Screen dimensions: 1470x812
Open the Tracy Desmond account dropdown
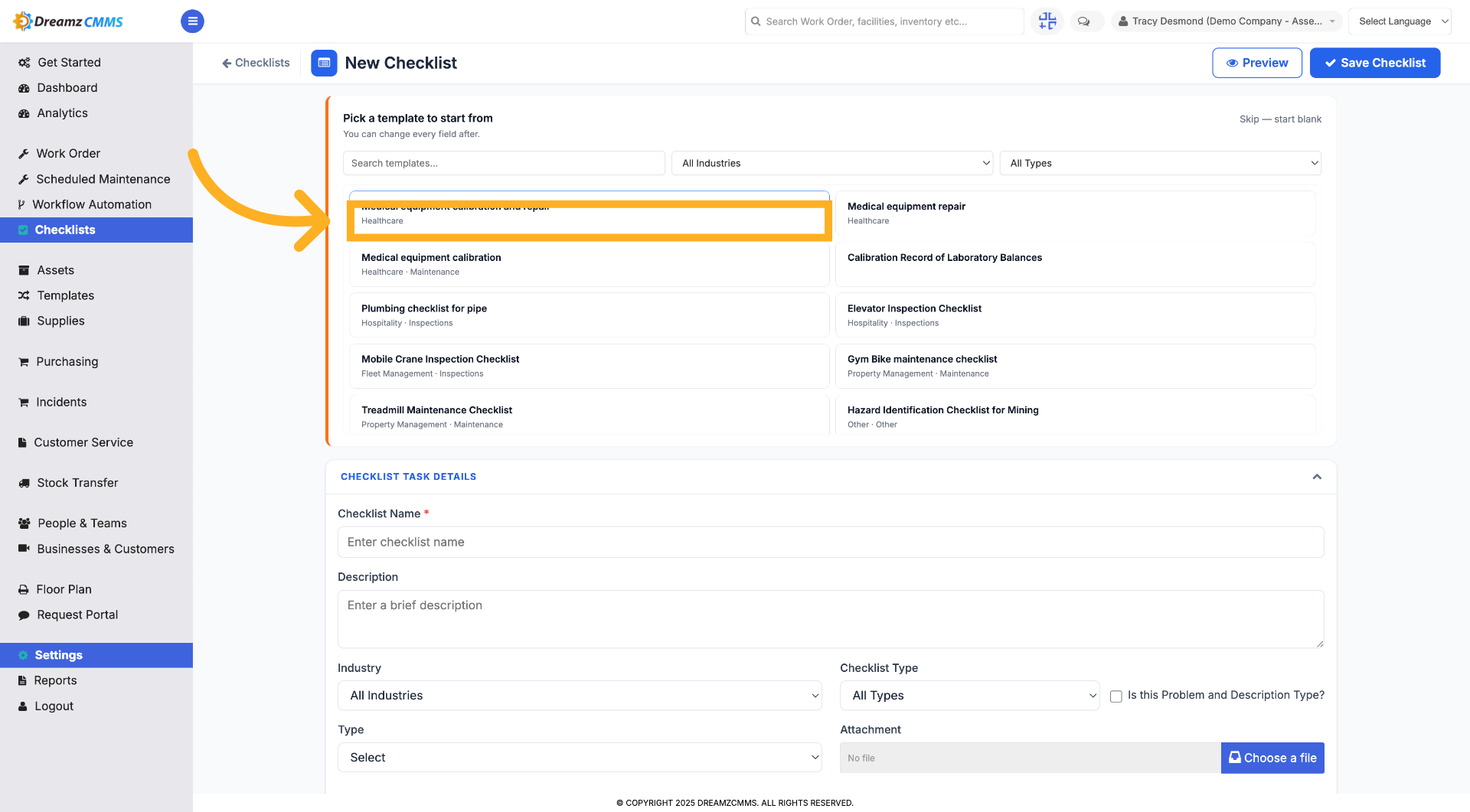click(1227, 21)
